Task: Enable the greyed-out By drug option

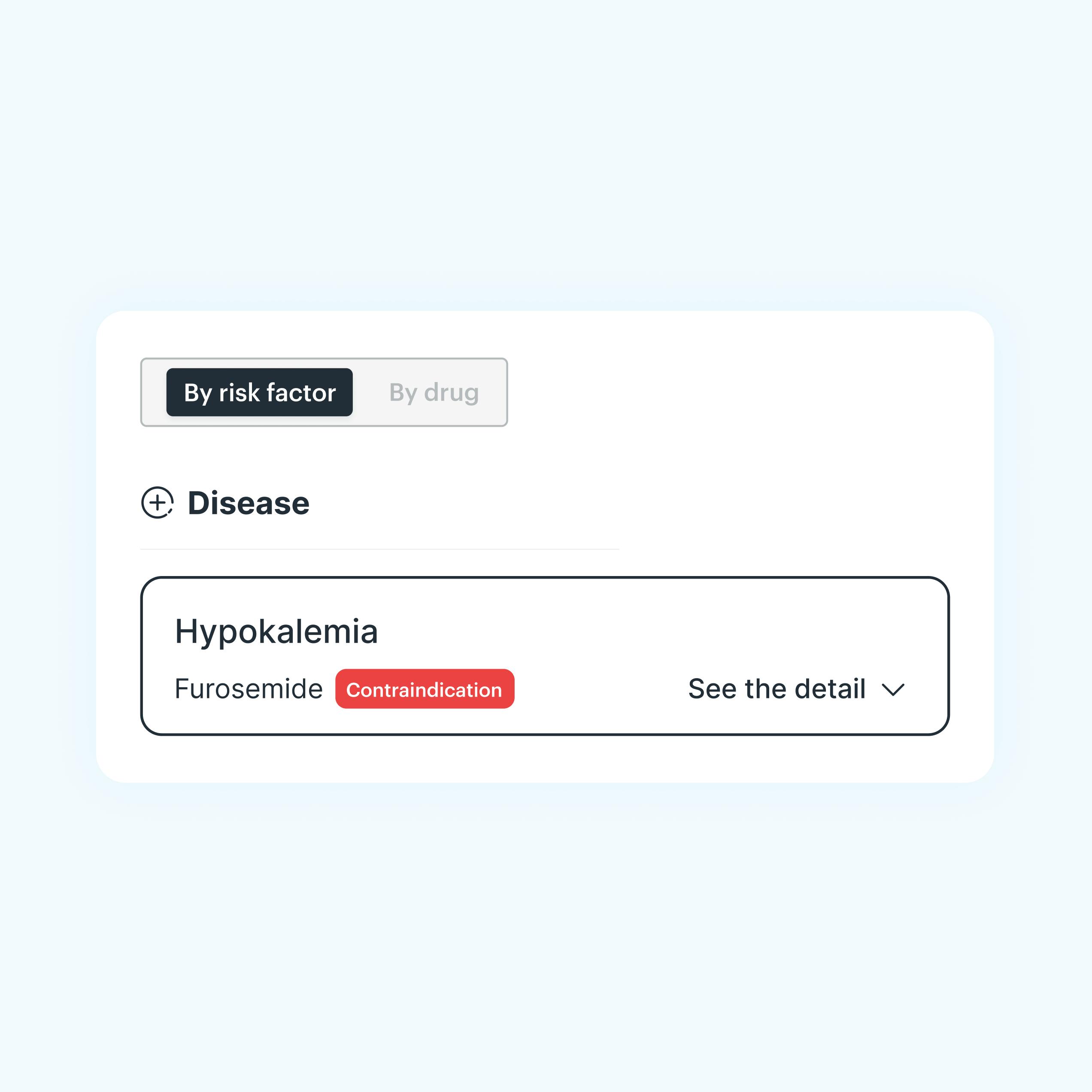Action: 434,392
